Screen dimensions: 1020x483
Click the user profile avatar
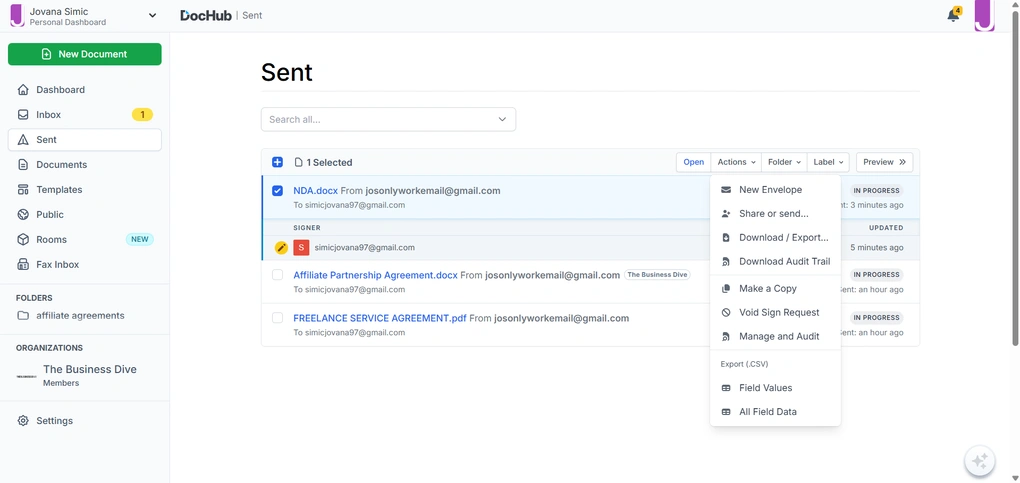point(984,15)
